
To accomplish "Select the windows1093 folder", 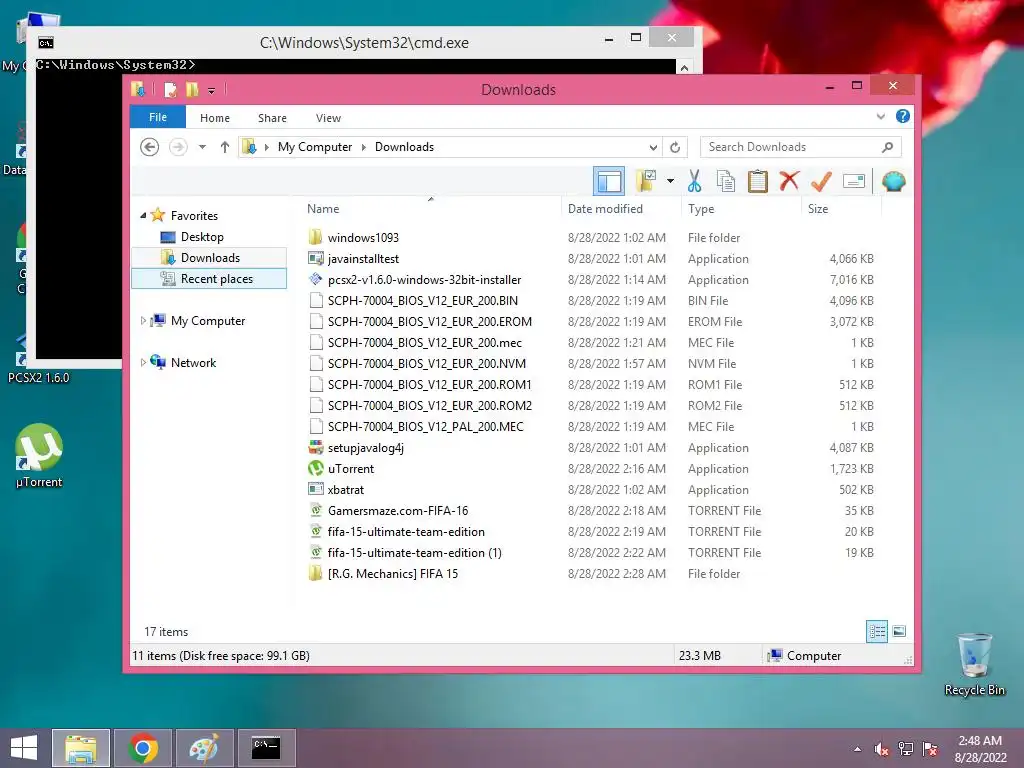I will pos(363,238).
